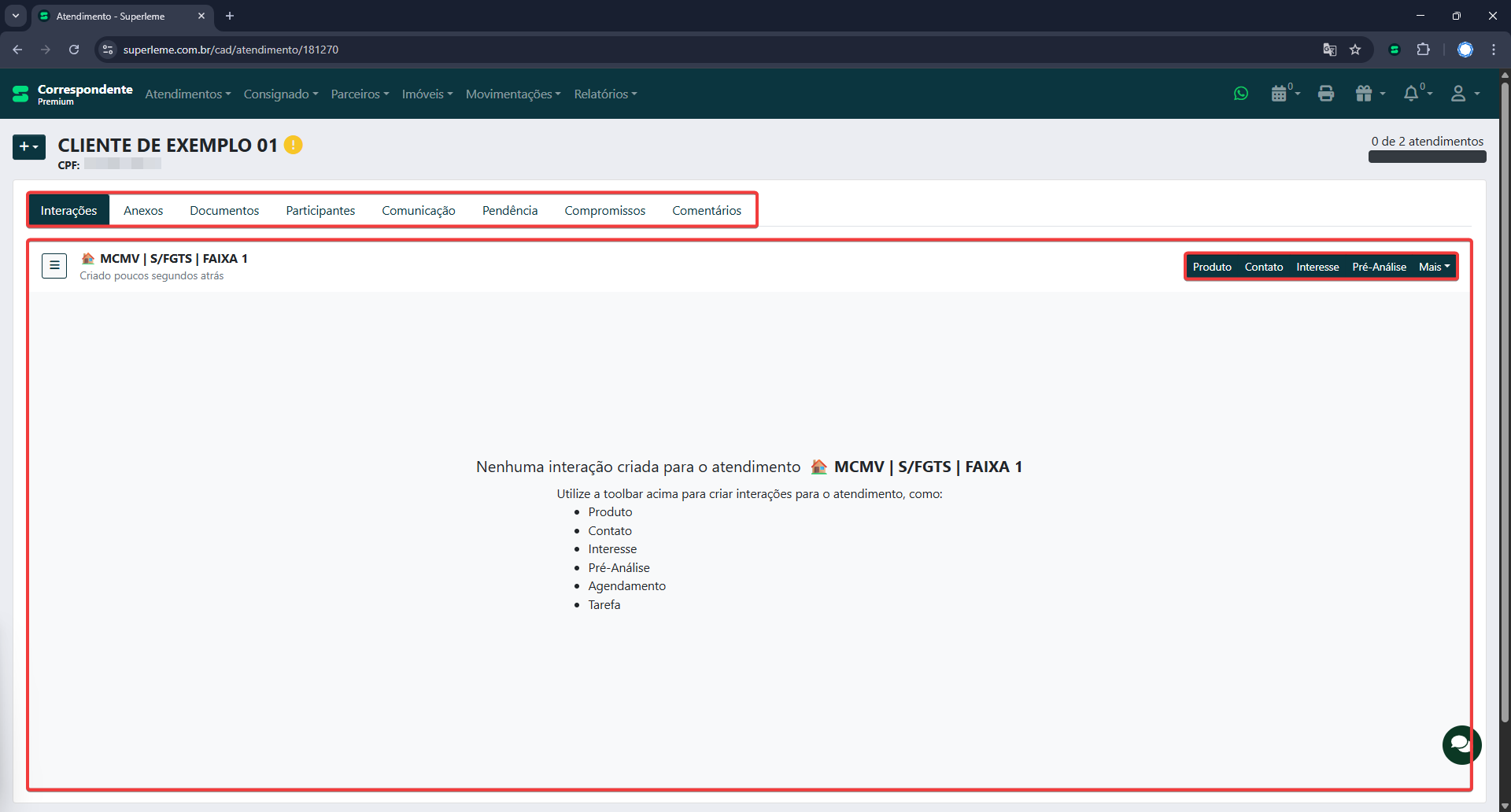Screen dimensions: 1511x812
Task: Click the Pré-Análise toolbar button
Action: pos(1379,267)
